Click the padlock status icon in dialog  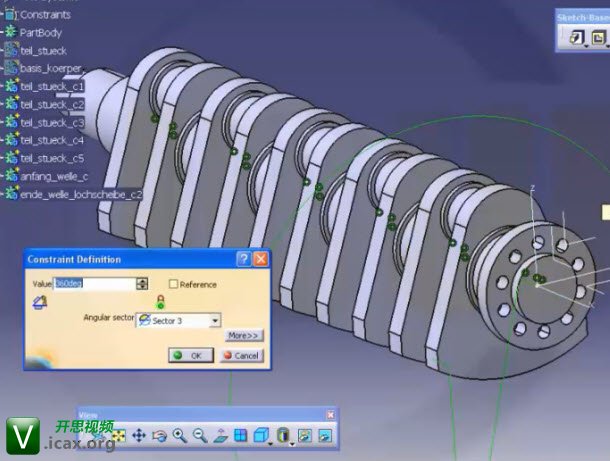tap(161, 301)
